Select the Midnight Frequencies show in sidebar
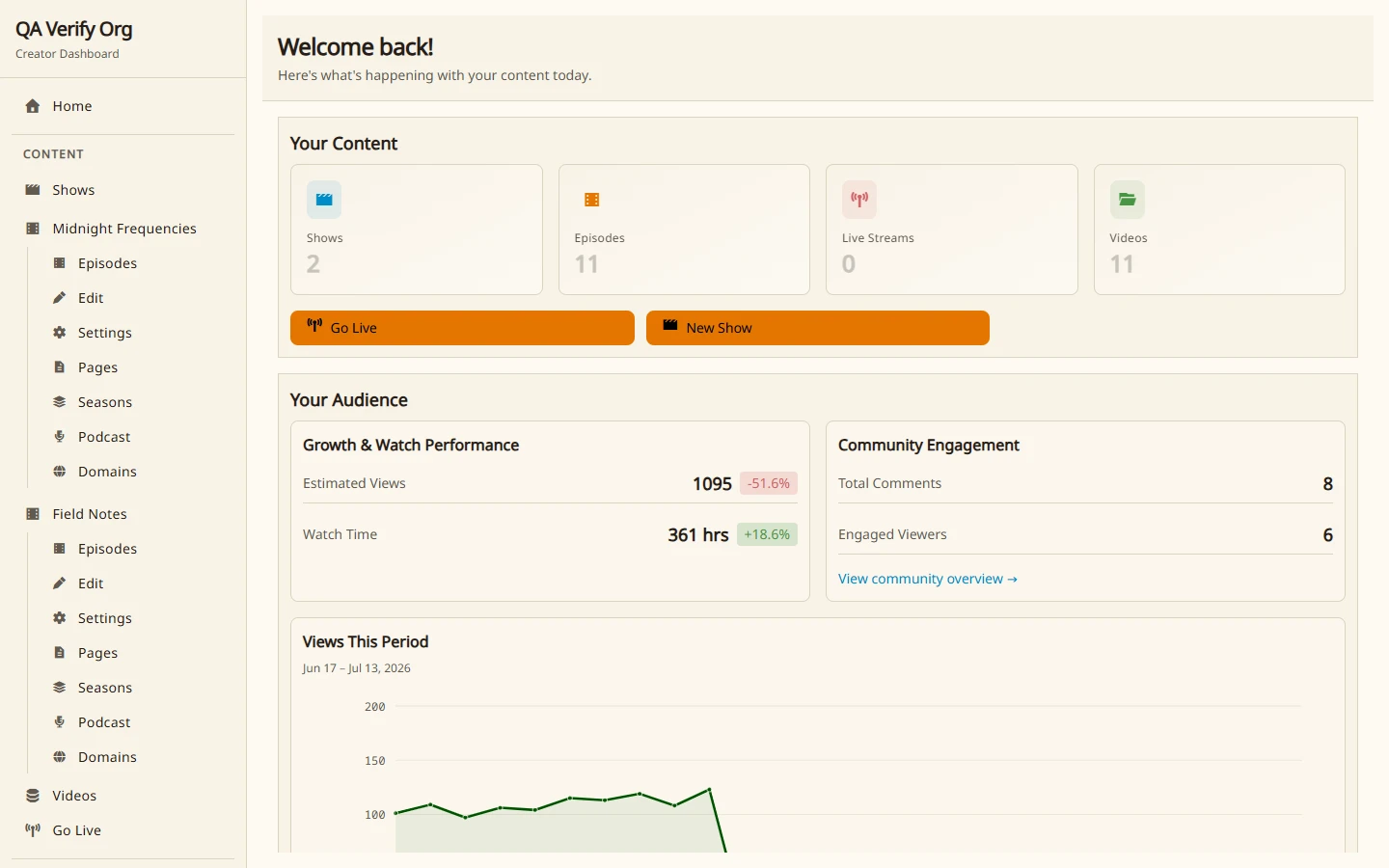 point(123,229)
